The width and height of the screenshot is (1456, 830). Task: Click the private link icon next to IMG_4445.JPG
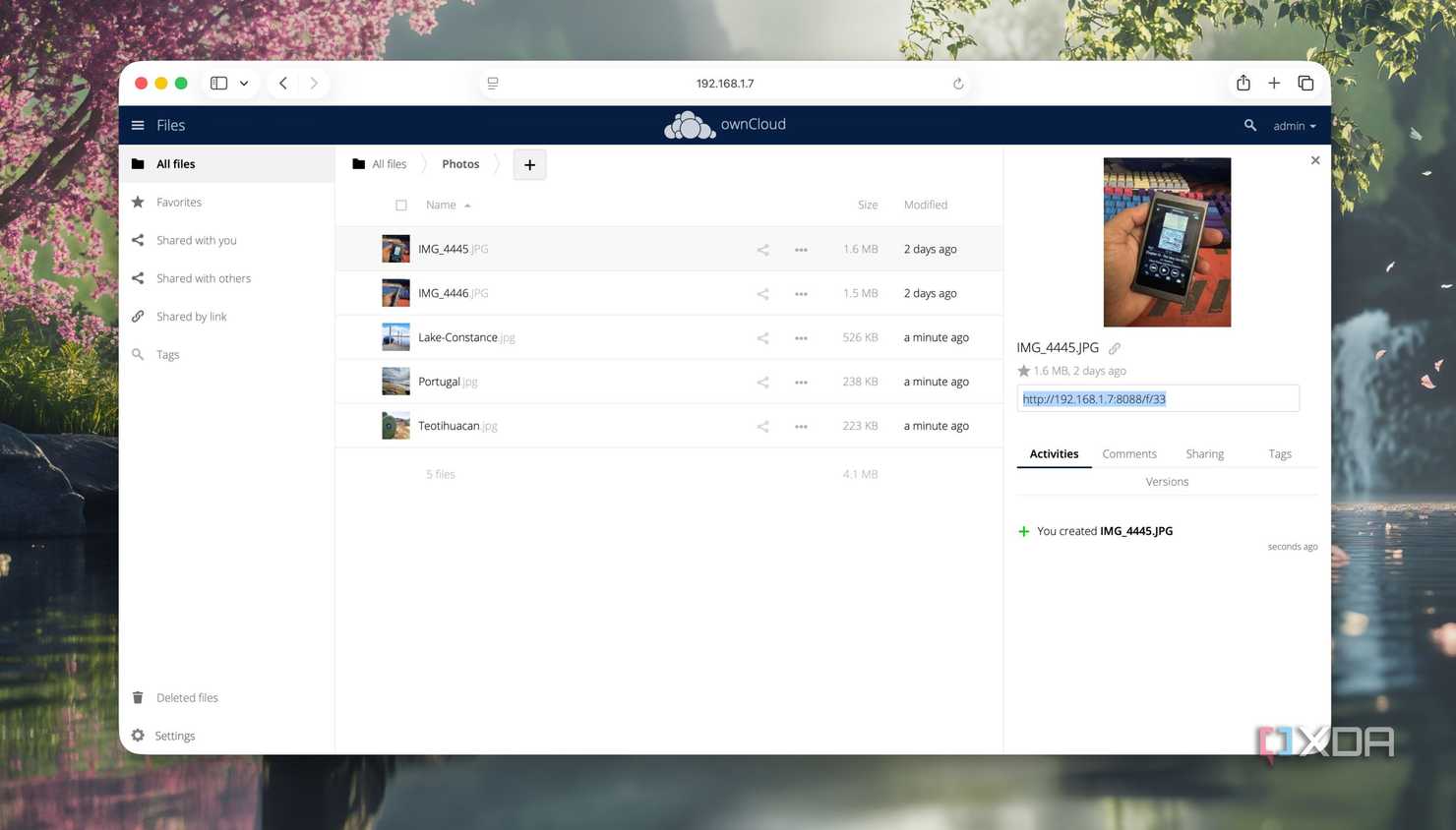coord(1115,348)
